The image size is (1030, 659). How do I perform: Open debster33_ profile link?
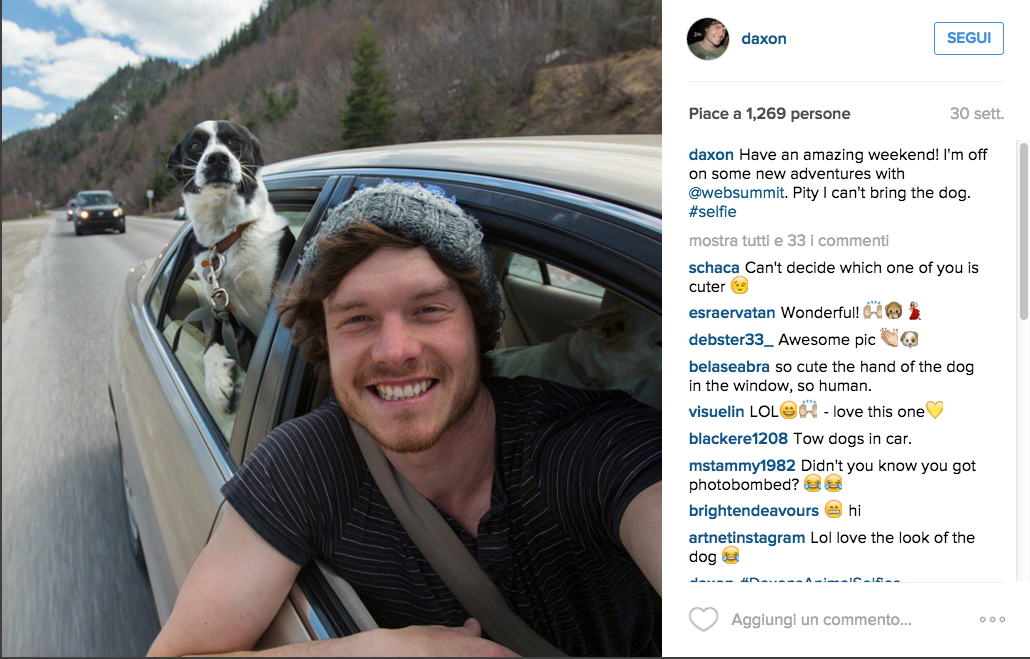click(x=730, y=340)
